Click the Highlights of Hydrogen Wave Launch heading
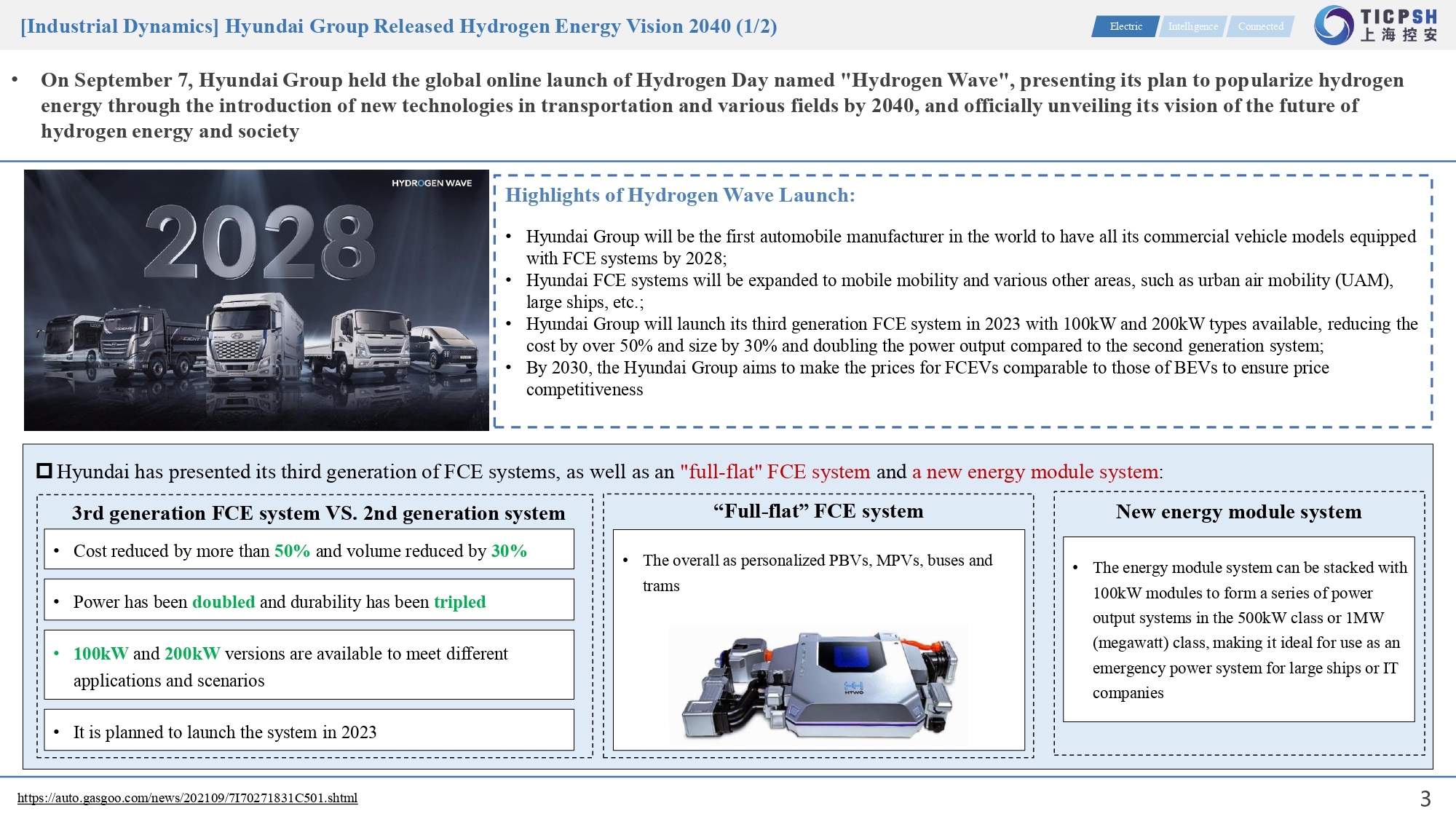 pos(680,195)
